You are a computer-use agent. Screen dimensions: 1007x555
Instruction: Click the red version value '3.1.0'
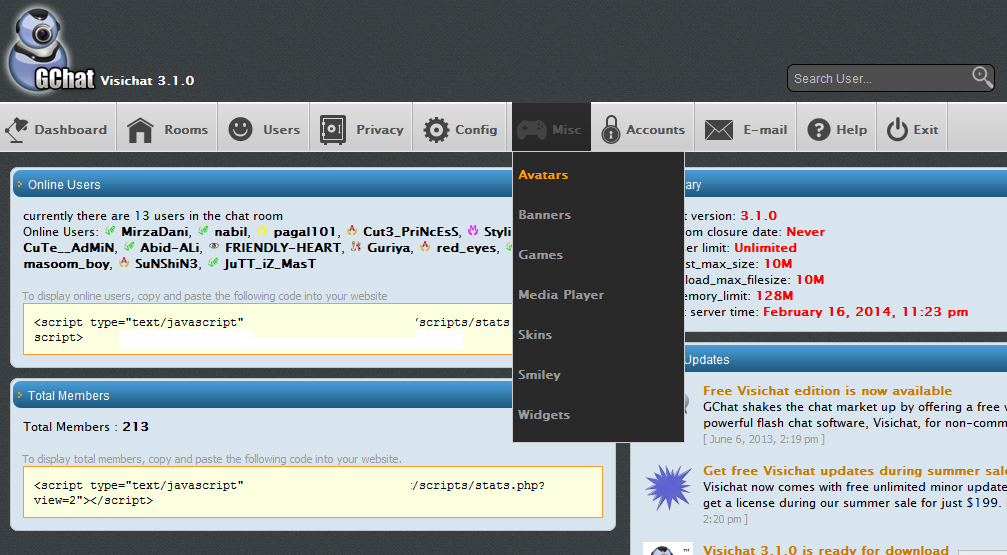tap(758, 216)
